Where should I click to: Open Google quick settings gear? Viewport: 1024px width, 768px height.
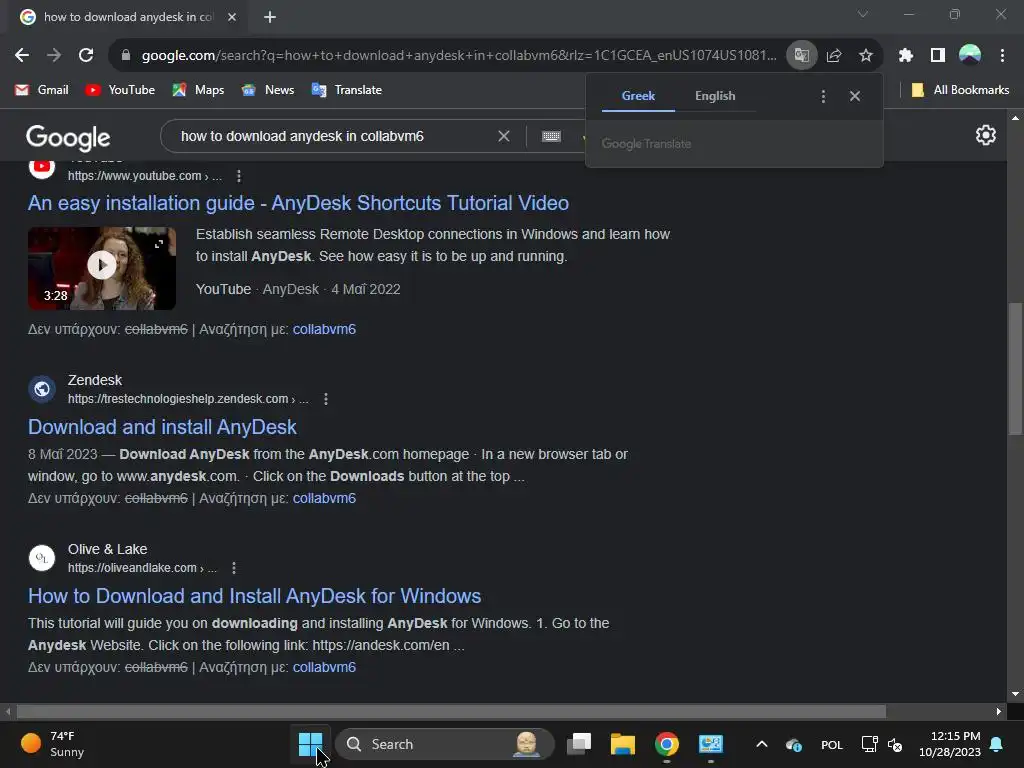pos(985,135)
